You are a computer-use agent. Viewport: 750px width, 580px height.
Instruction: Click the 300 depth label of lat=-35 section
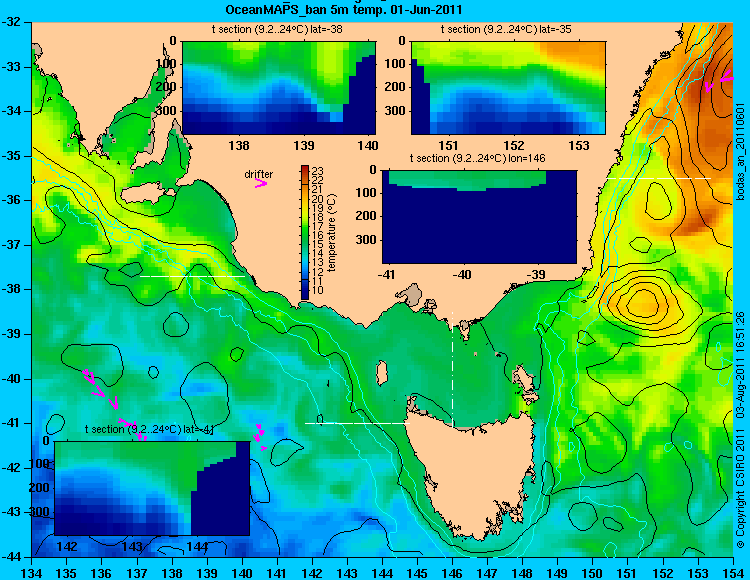coord(397,111)
